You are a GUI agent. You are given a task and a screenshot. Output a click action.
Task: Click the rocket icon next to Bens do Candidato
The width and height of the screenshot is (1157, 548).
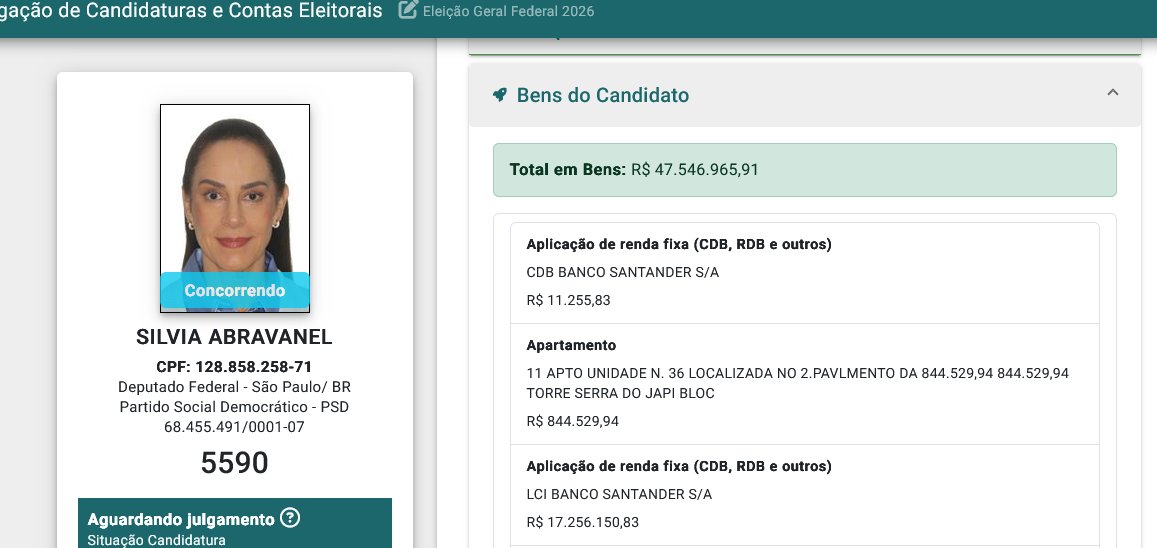click(x=500, y=95)
